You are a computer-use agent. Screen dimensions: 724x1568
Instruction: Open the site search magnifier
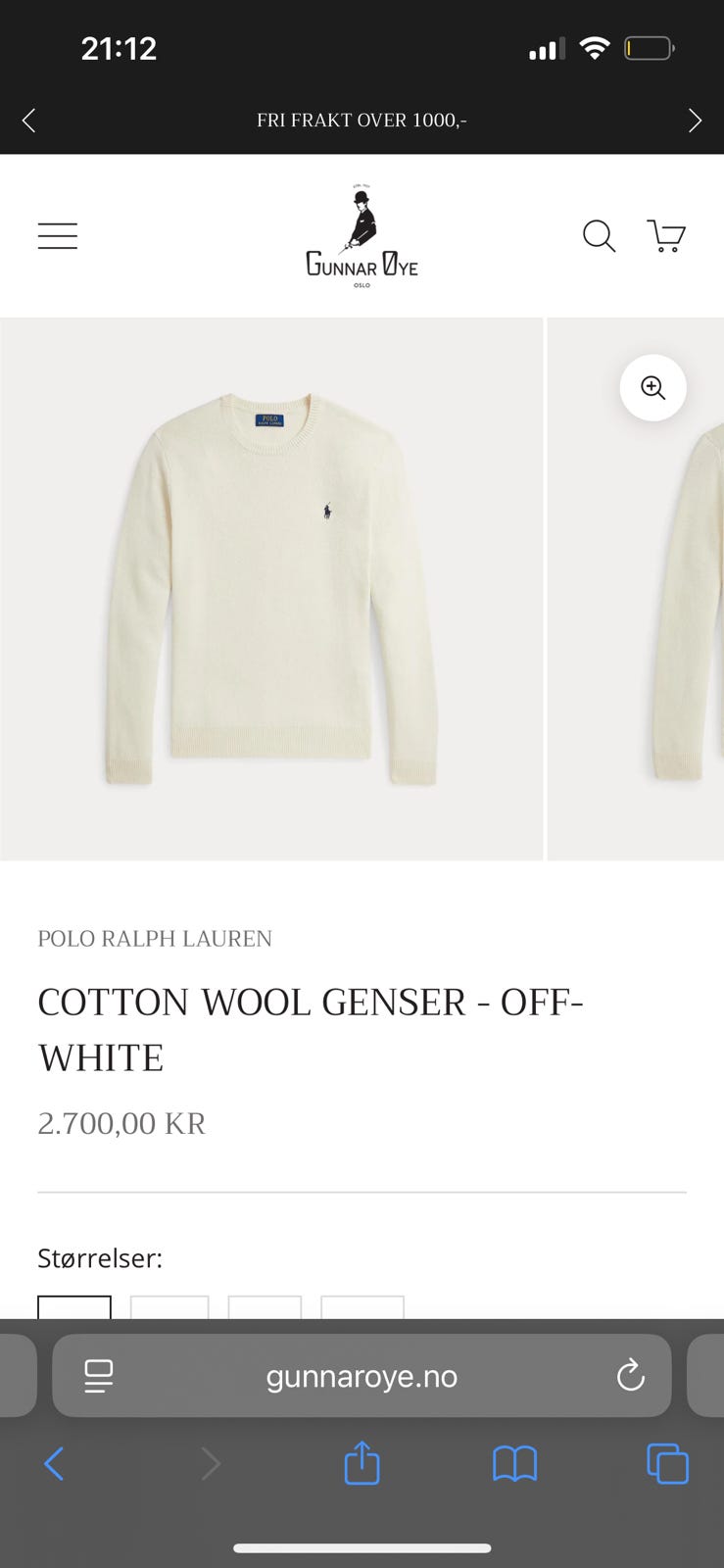[599, 236]
